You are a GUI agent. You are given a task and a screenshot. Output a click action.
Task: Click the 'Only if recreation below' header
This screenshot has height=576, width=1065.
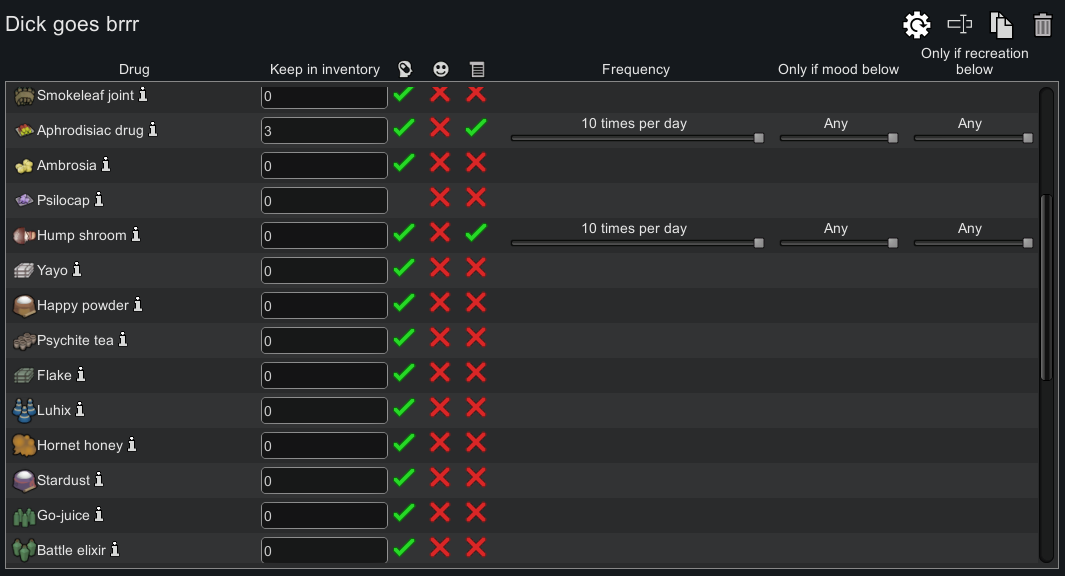975,61
